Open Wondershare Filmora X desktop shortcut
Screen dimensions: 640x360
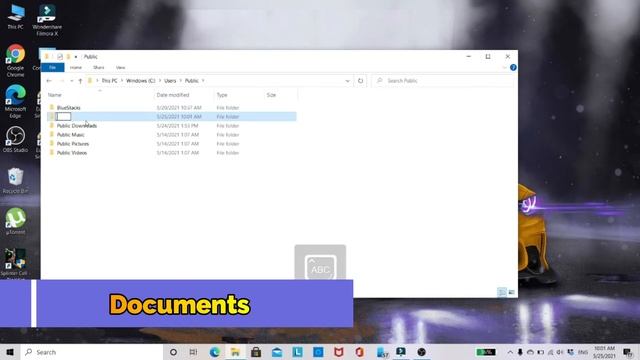pos(47,20)
